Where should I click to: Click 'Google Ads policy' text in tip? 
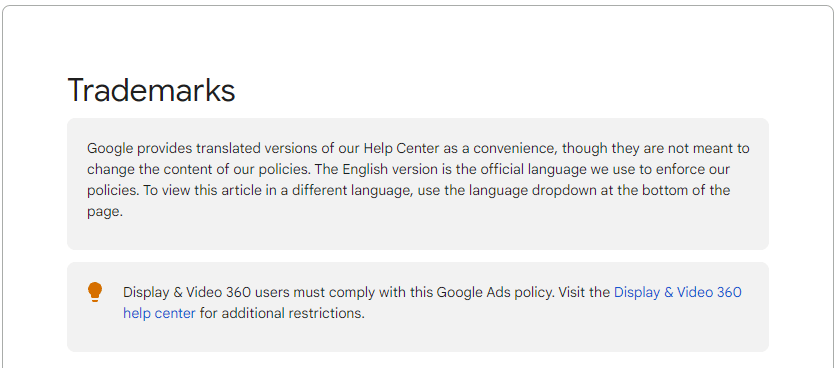(x=484, y=293)
